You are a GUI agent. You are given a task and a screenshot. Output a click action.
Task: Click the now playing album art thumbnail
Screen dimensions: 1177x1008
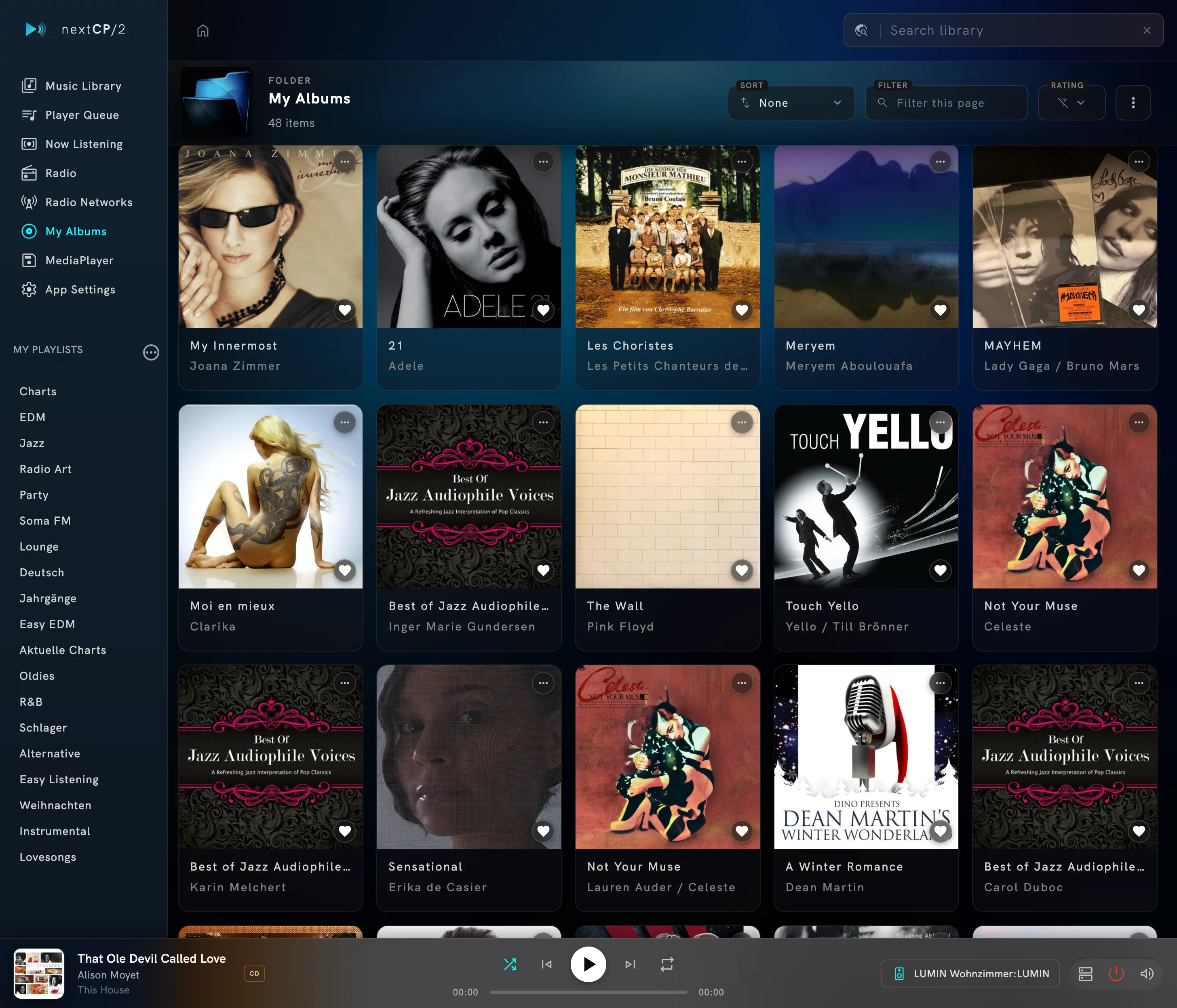click(x=39, y=973)
